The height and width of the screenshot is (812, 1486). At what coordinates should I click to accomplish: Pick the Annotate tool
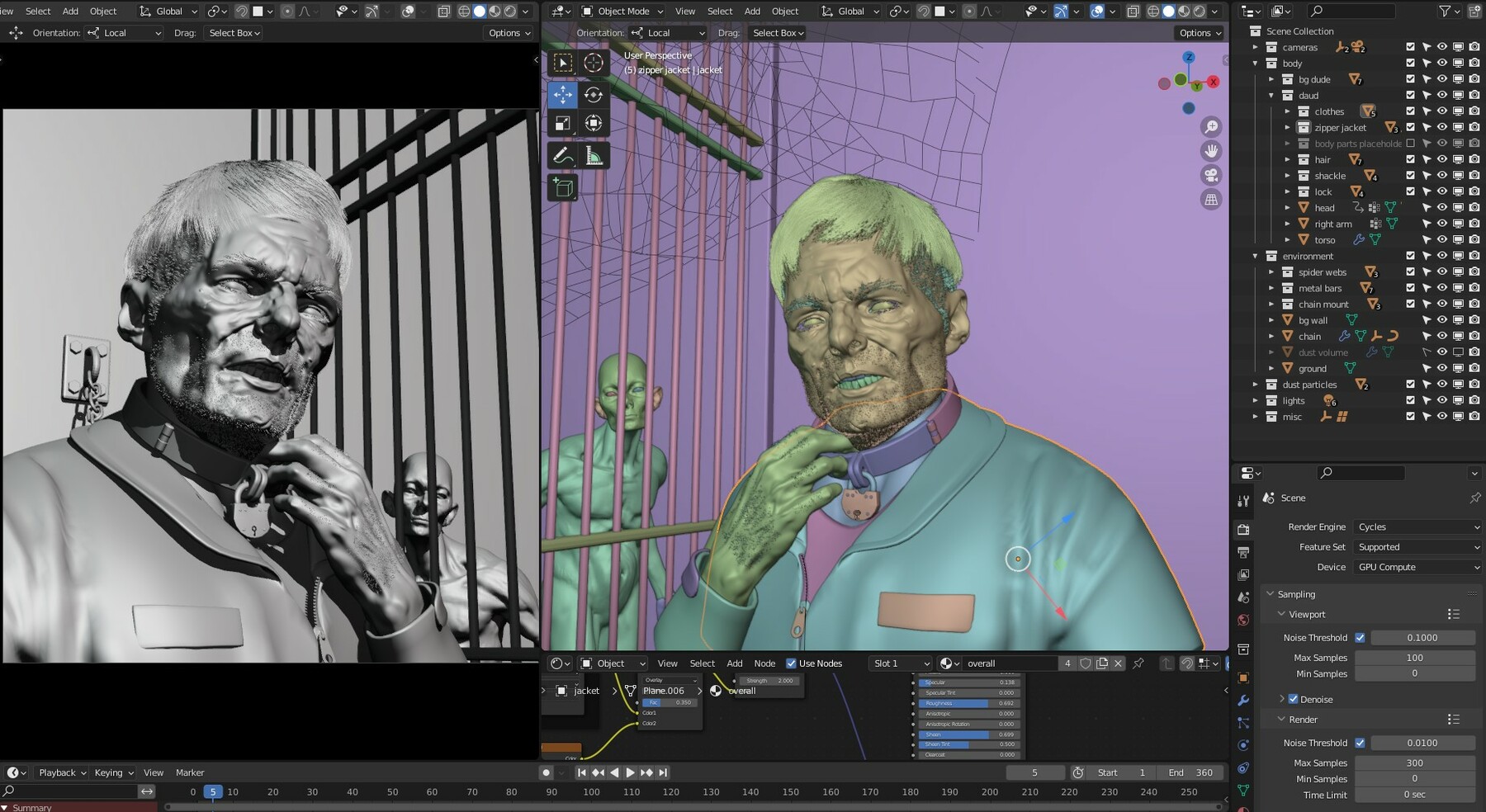click(x=562, y=154)
